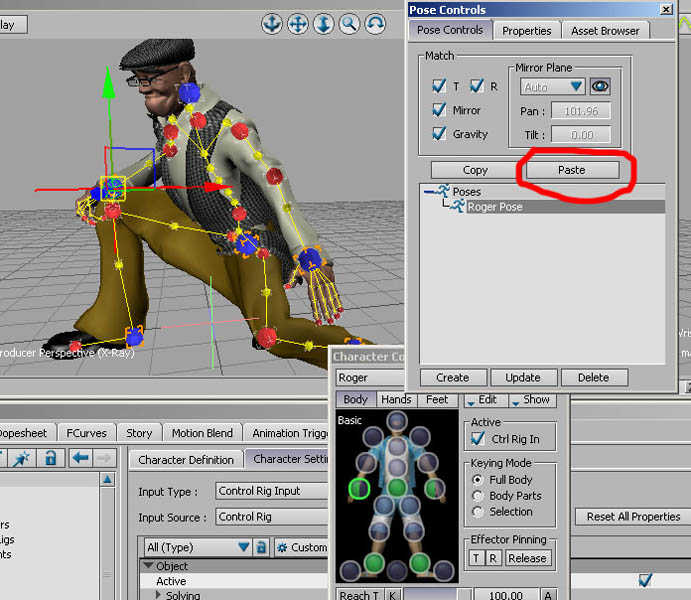The image size is (691, 600).
Task: Select the wrist effector with bright green ring
Action: coord(359,489)
